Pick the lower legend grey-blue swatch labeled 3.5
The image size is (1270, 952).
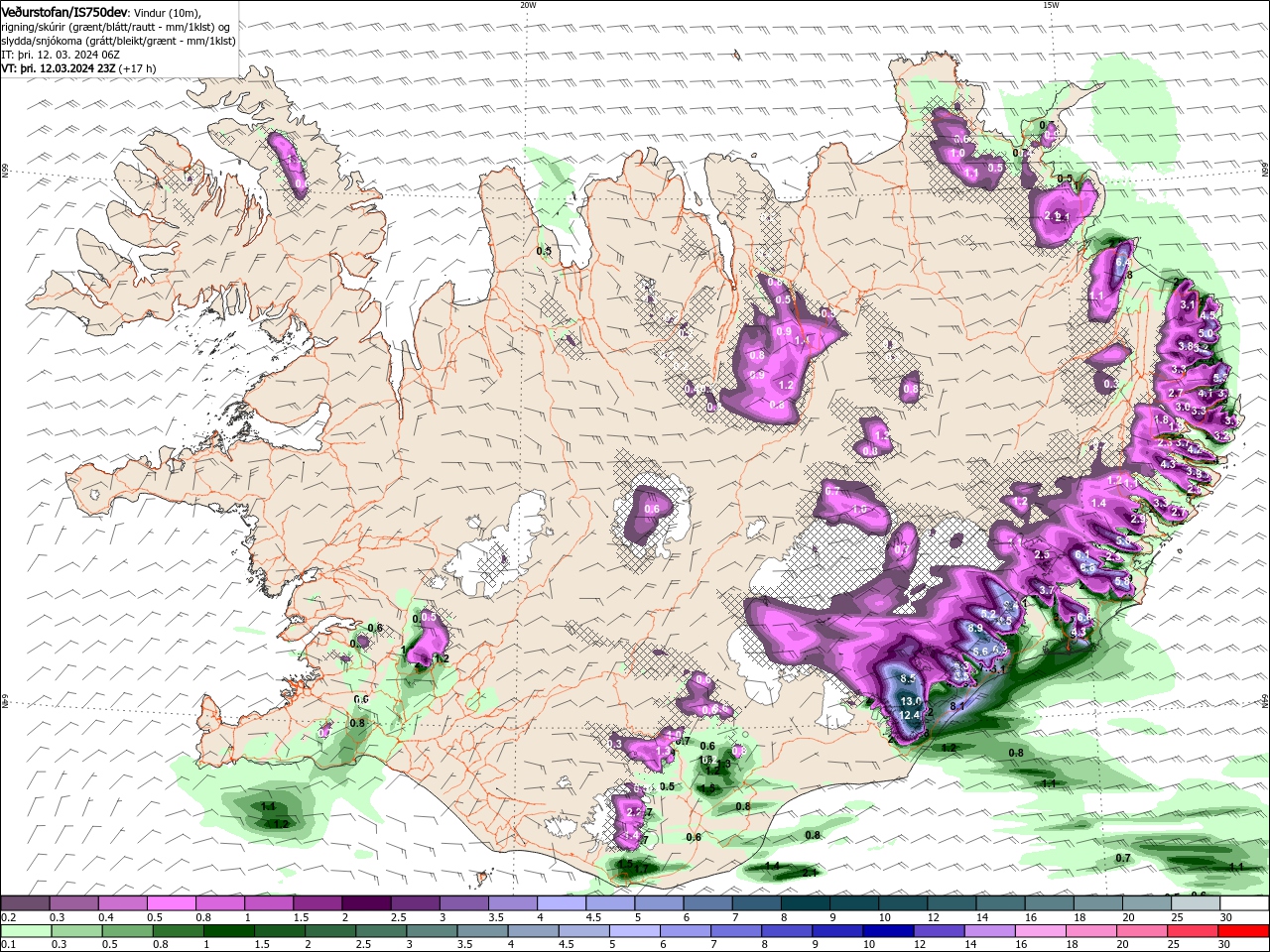[x=482, y=930]
